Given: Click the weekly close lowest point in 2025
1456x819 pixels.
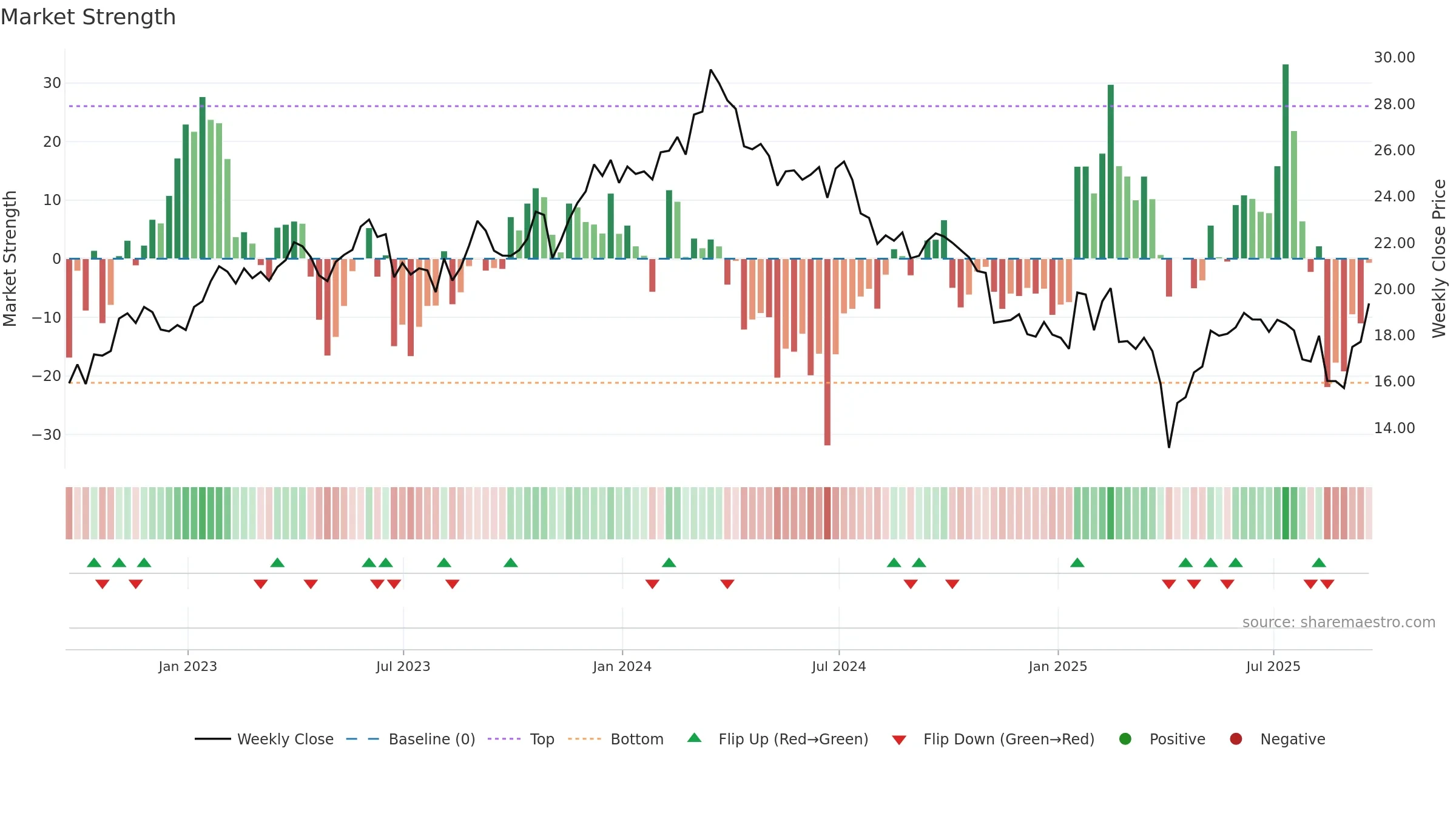Looking at the screenshot, I should (1169, 447).
